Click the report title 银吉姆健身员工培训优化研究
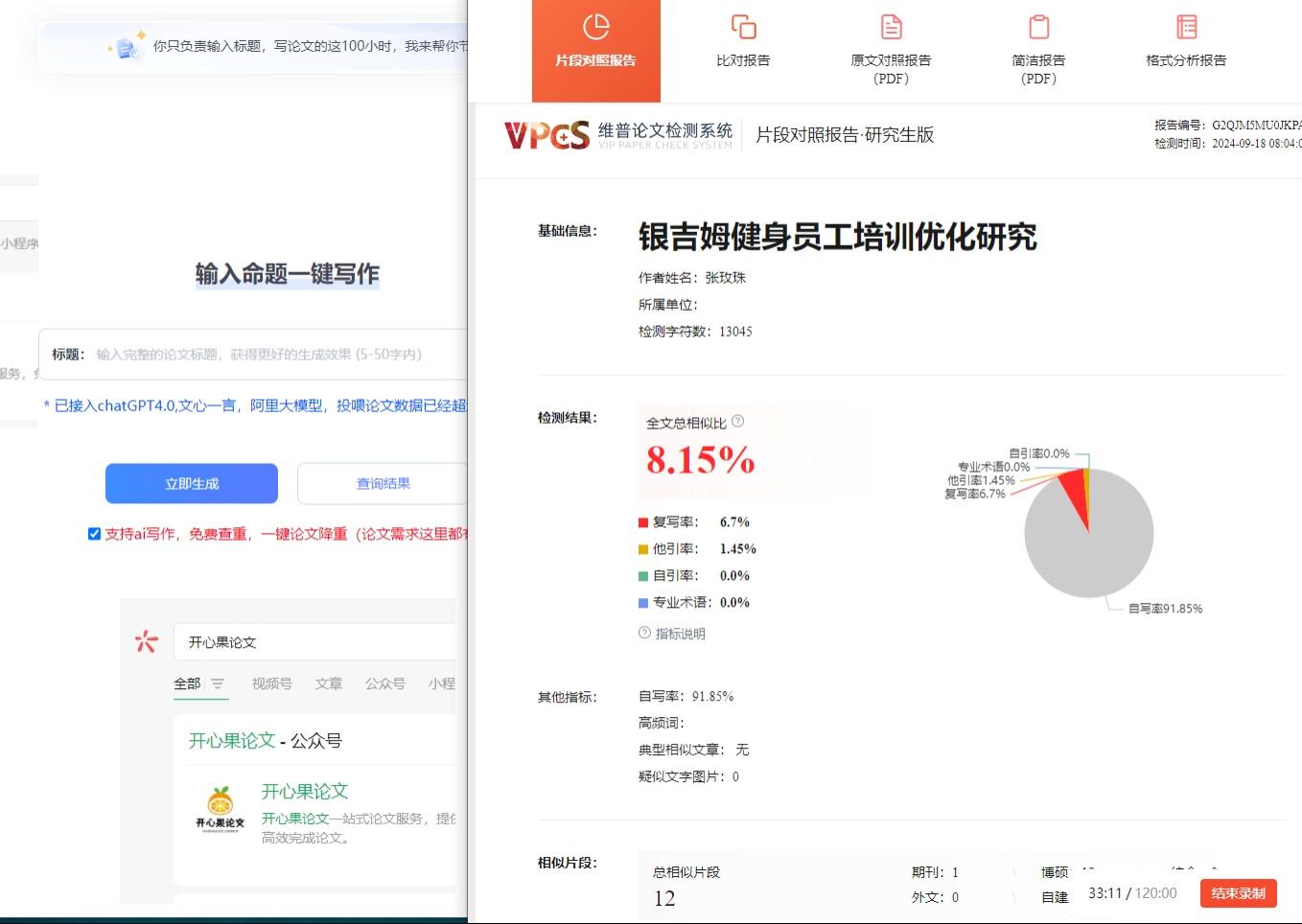This screenshot has width=1302, height=924. click(838, 237)
